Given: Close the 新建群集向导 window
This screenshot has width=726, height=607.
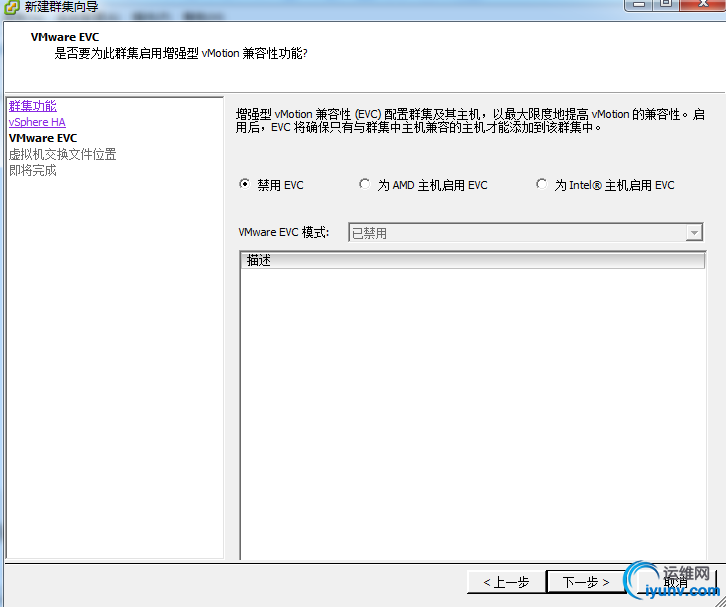Looking at the screenshot, I should pyautogui.click(x=703, y=5).
